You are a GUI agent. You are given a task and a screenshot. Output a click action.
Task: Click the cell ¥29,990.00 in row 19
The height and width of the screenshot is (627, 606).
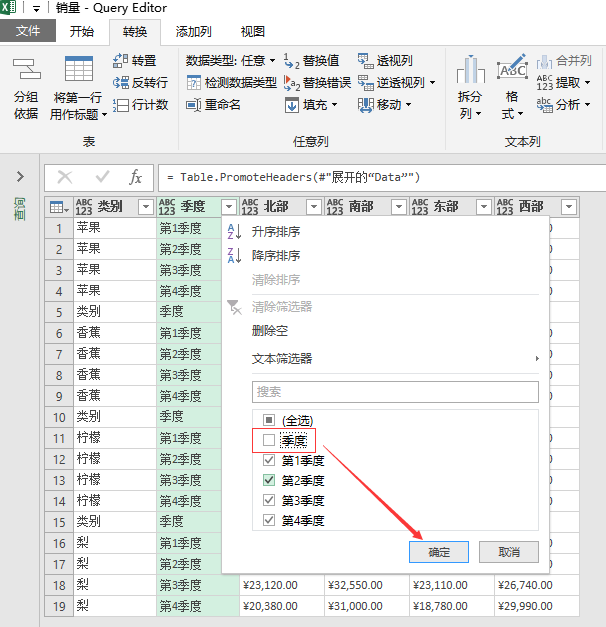click(x=536, y=606)
